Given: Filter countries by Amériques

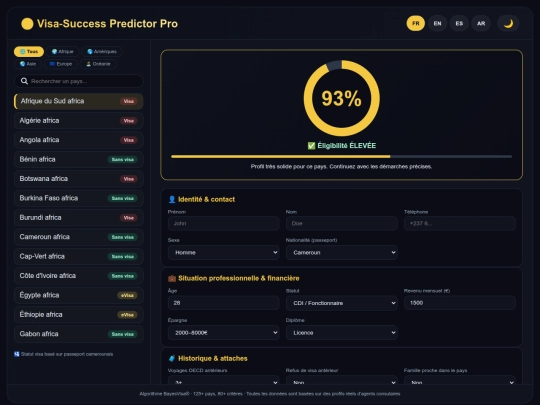Looking at the screenshot, I should pos(102,52).
